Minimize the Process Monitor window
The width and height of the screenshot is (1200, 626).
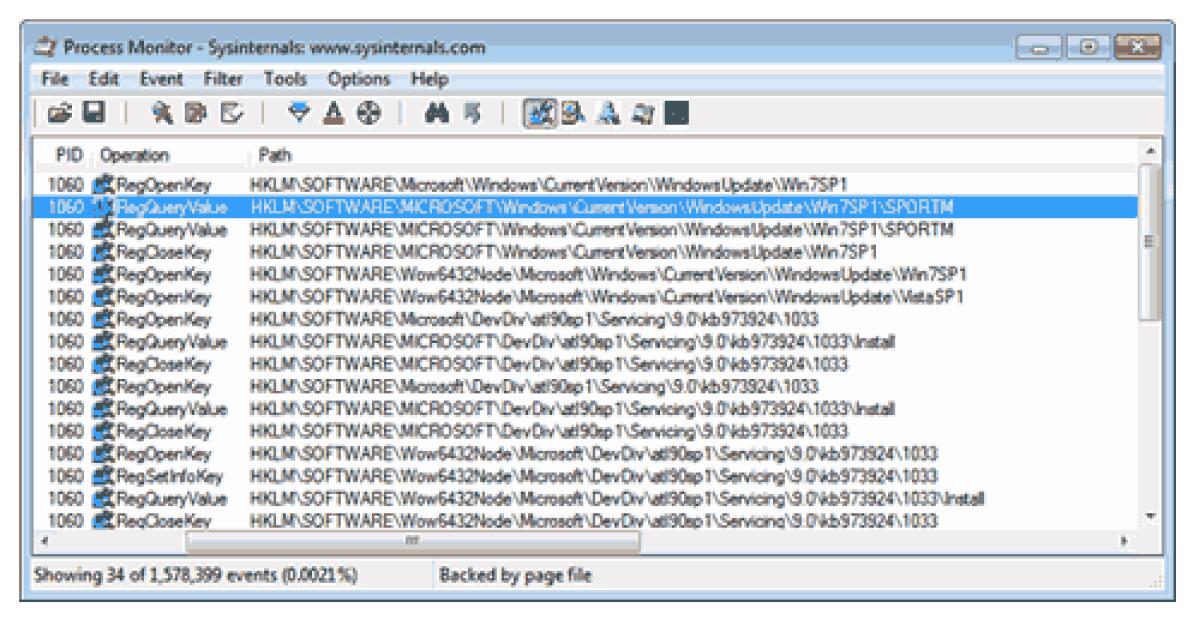tap(1040, 47)
